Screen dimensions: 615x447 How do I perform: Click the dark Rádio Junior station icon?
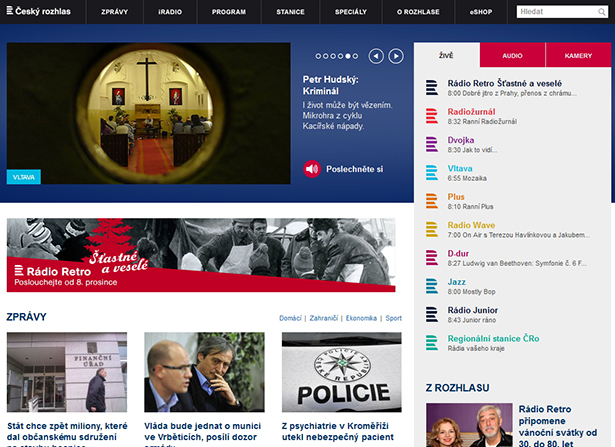[432, 314]
